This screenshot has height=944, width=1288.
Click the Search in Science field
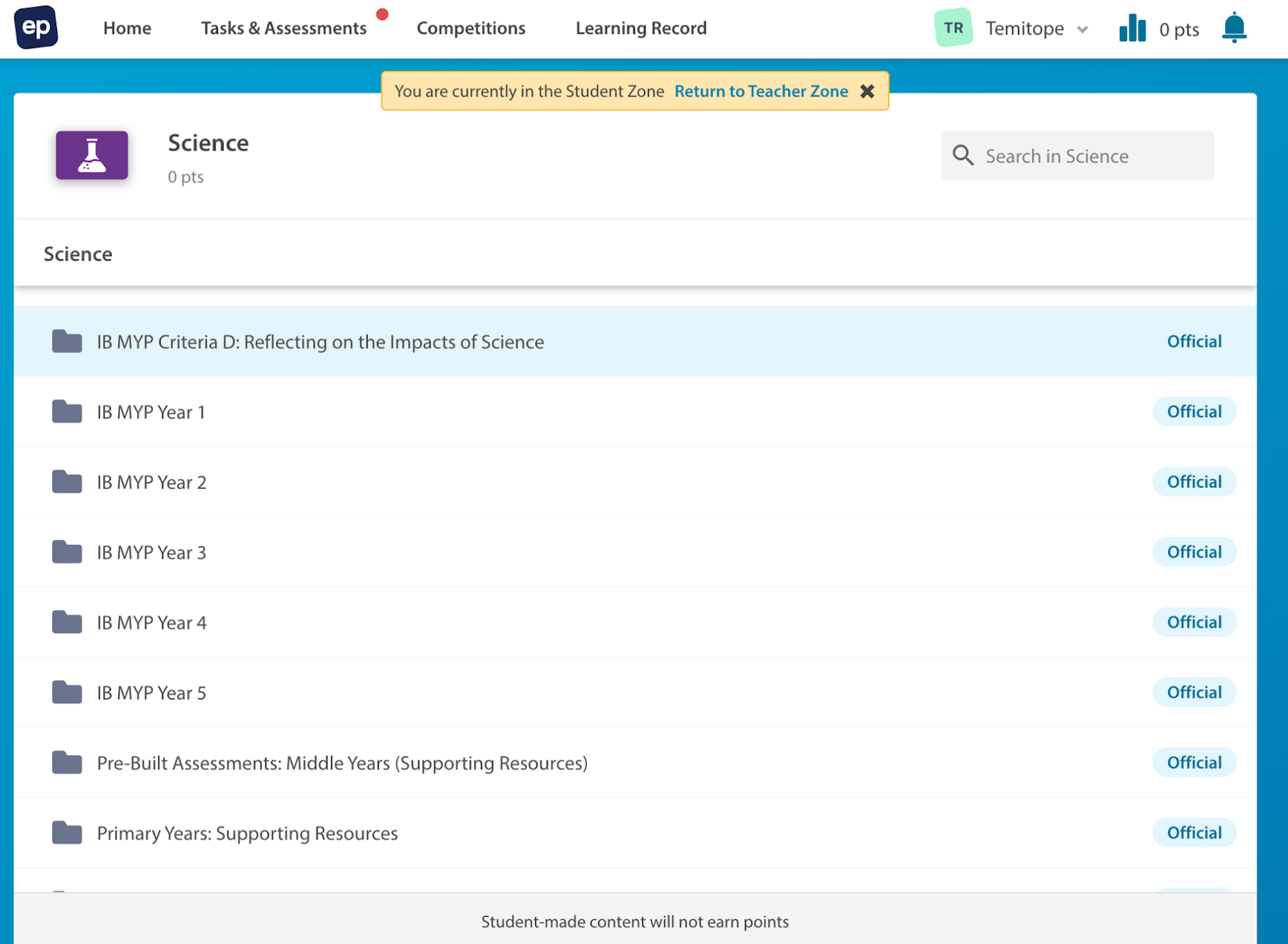(x=1077, y=155)
